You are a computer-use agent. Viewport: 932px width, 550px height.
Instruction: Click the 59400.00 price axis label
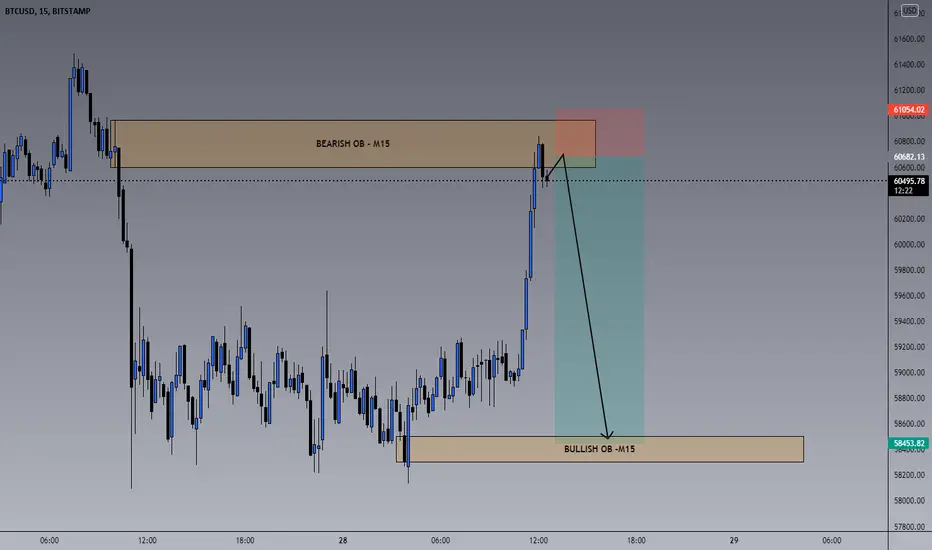[x=909, y=321]
